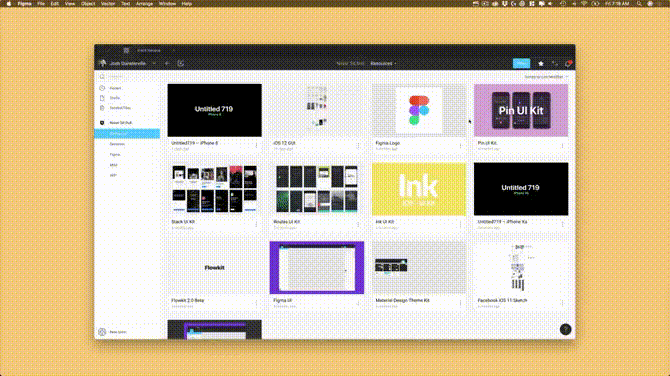Image resolution: width=670 pixels, height=376 pixels.
Task: Open the three-dot menu for Figma Logo
Action: (x=460, y=146)
